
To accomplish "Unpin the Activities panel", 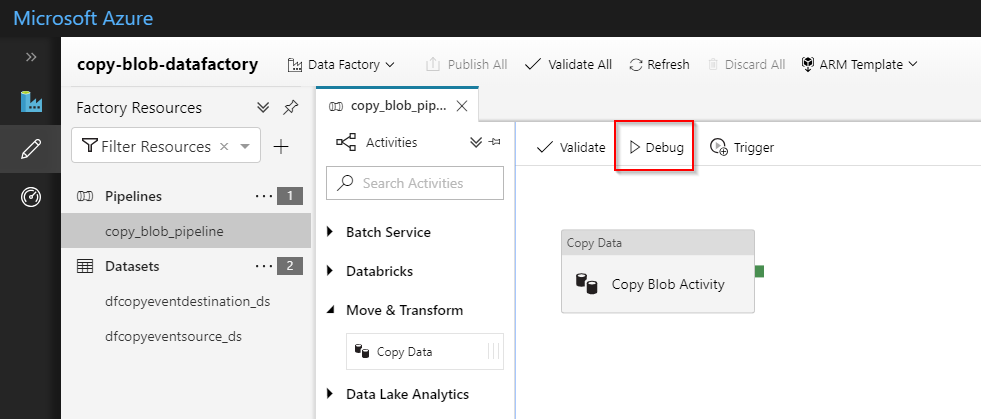I will click(494, 143).
